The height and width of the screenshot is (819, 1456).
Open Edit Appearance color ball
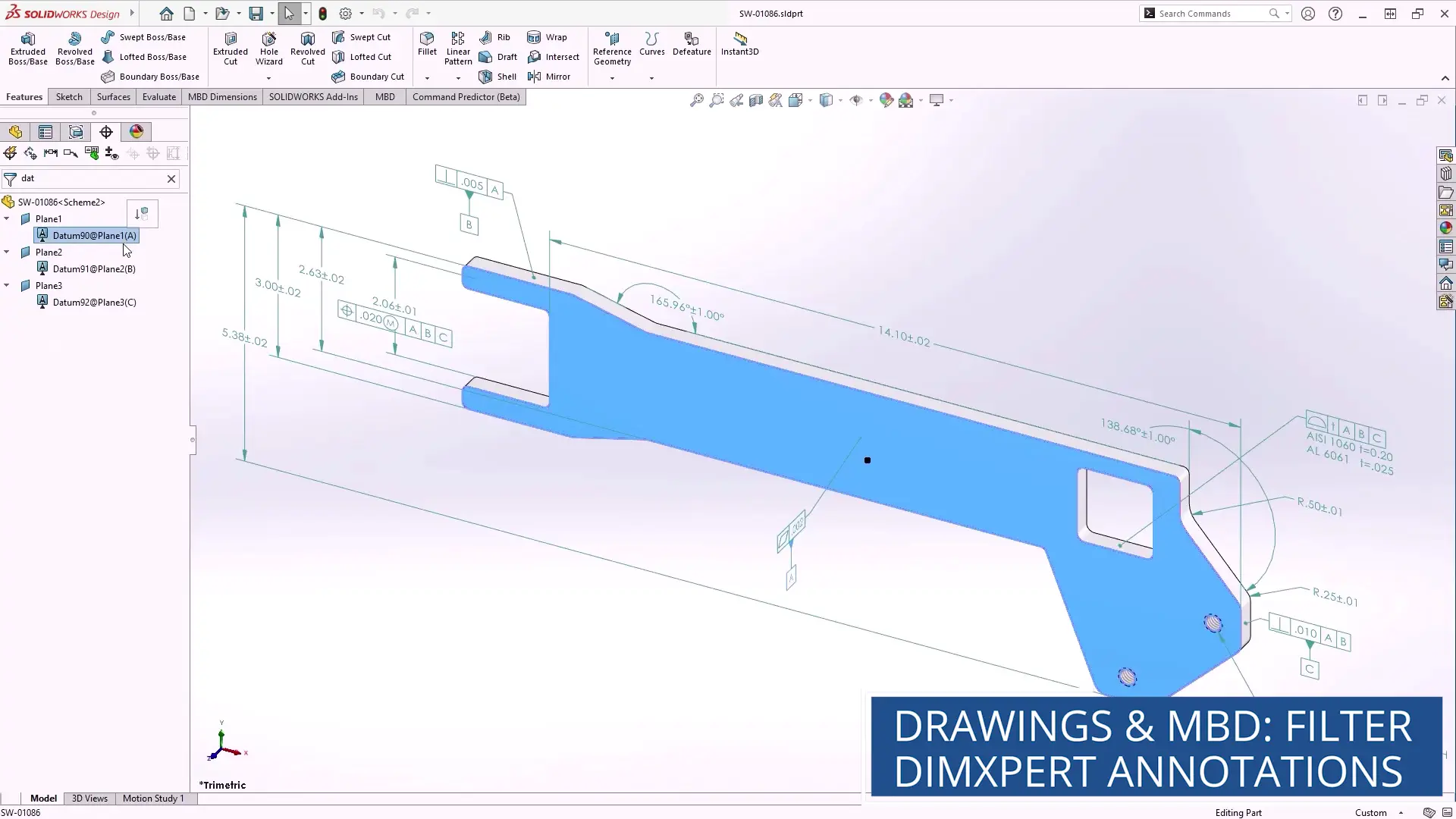click(886, 99)
